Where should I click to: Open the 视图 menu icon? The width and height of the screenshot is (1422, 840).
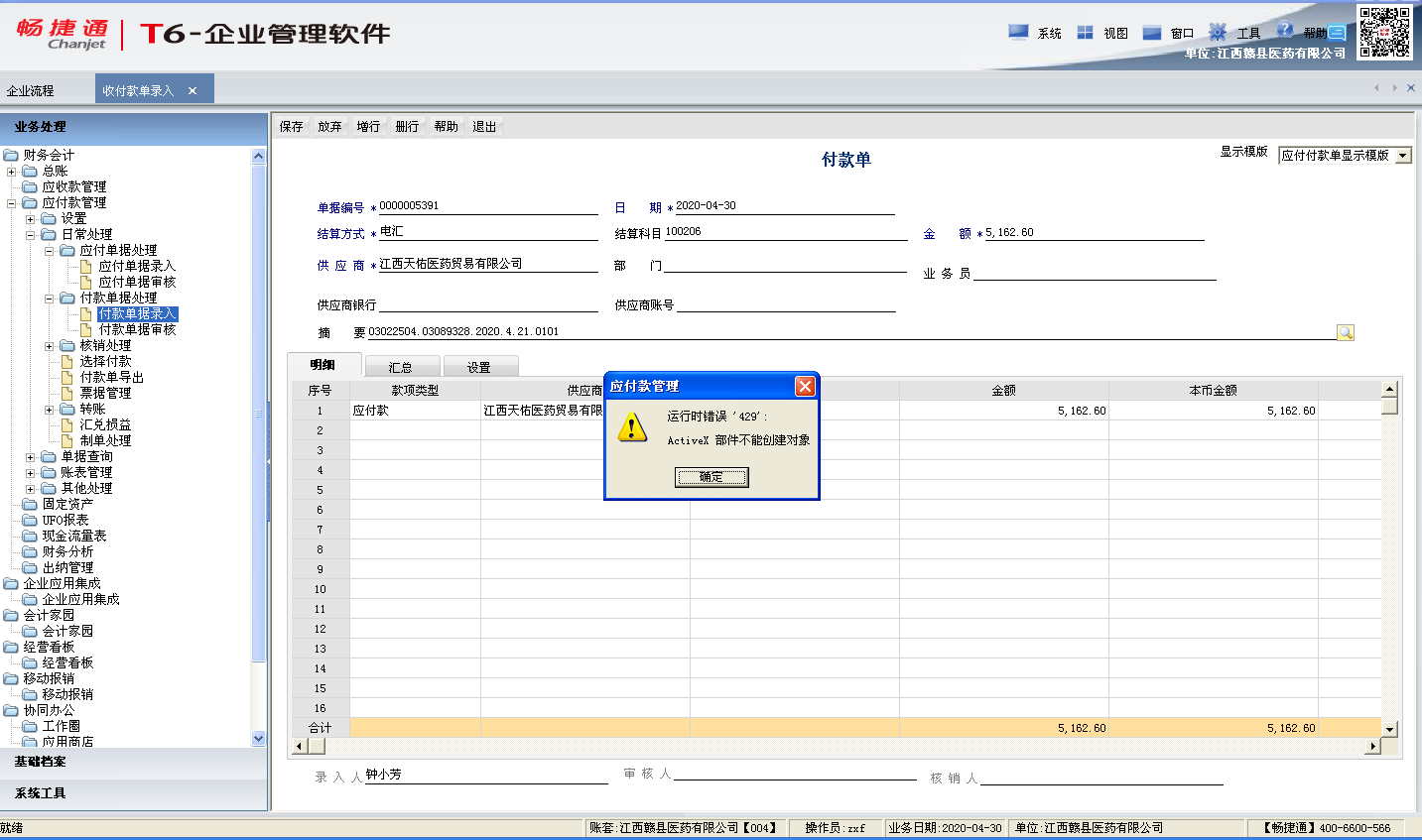pyautogui.click(x=1085, y=33)
